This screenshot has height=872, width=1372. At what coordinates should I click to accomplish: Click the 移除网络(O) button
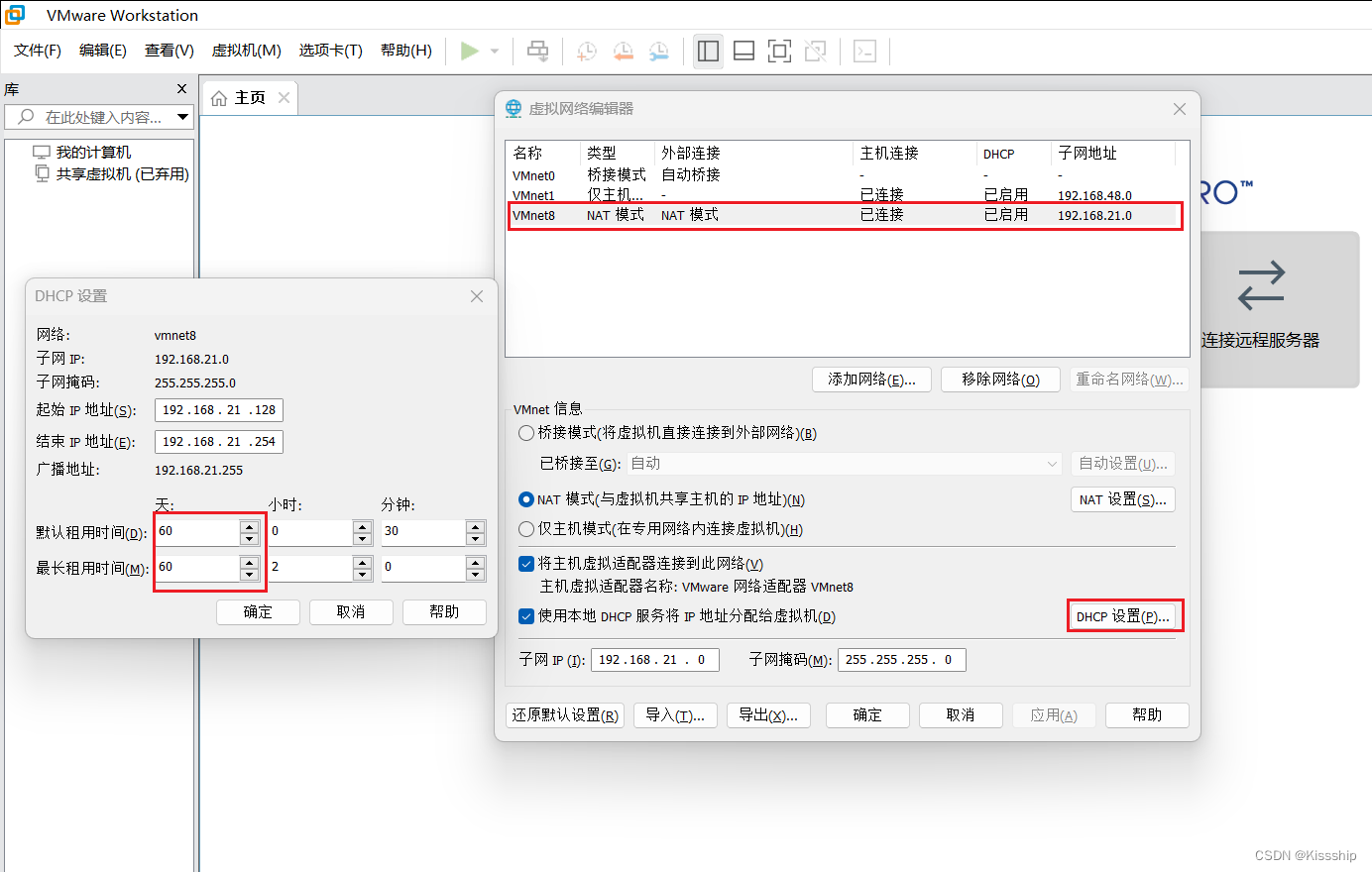click(x=1000, y=380)
